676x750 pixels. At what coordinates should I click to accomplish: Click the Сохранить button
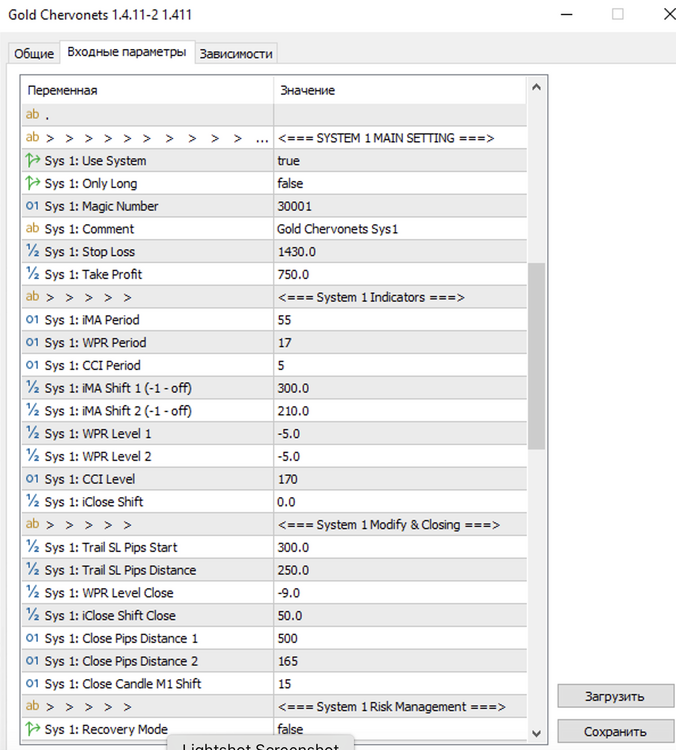pyautogui.click(x=615, y=732)
